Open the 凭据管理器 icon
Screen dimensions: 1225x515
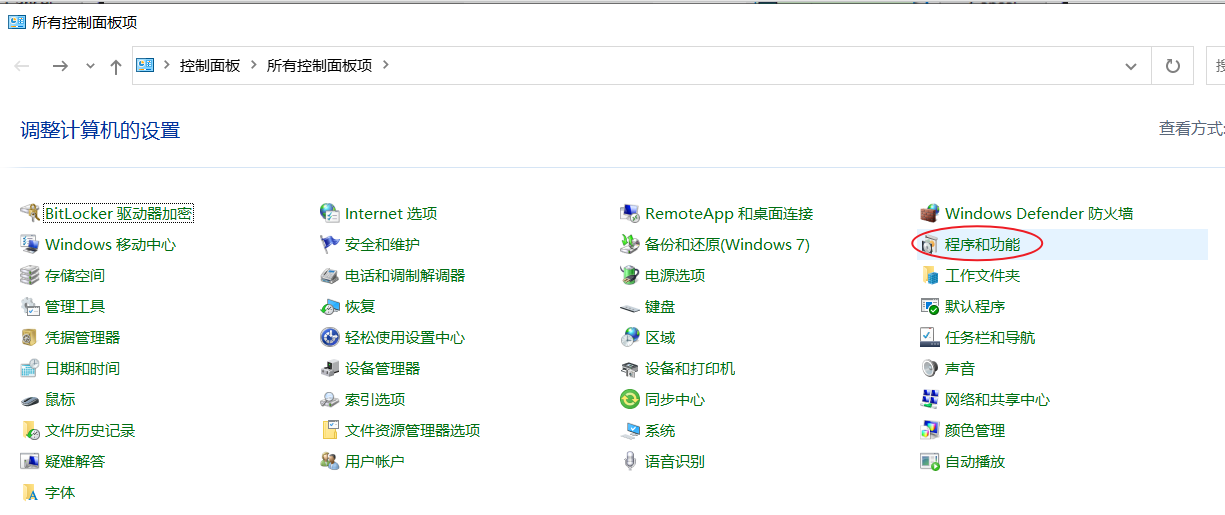pos(29,337)
